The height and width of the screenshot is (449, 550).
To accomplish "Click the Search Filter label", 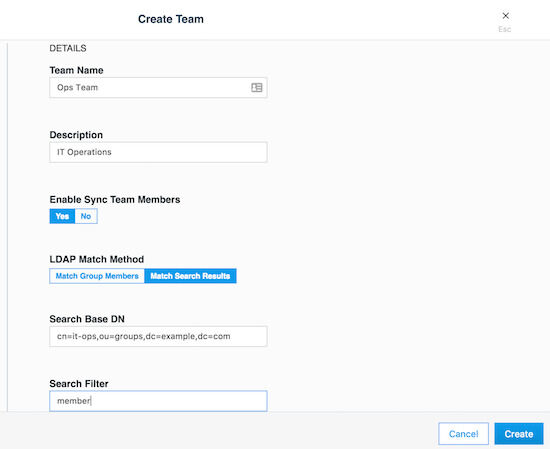I will (x=79, y=383).
